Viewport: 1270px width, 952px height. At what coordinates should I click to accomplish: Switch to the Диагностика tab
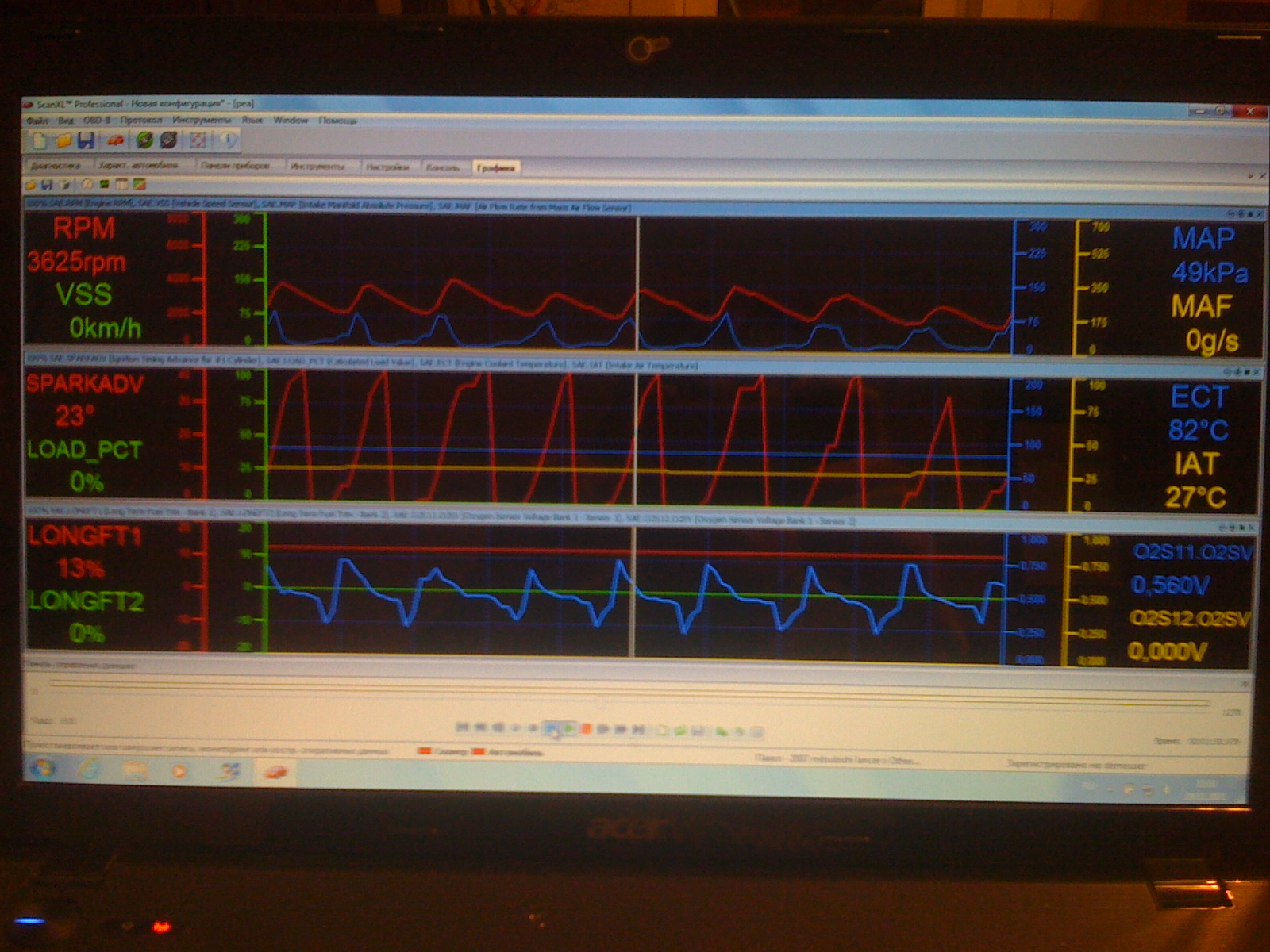click(56, 167)
